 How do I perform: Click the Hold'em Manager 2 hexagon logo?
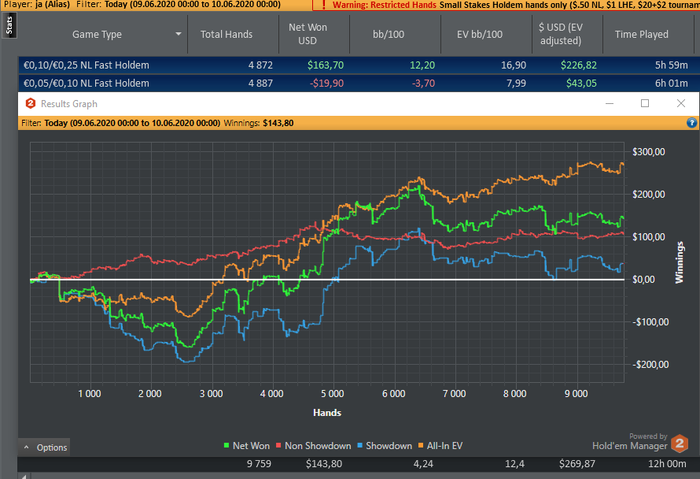(680, 444)
